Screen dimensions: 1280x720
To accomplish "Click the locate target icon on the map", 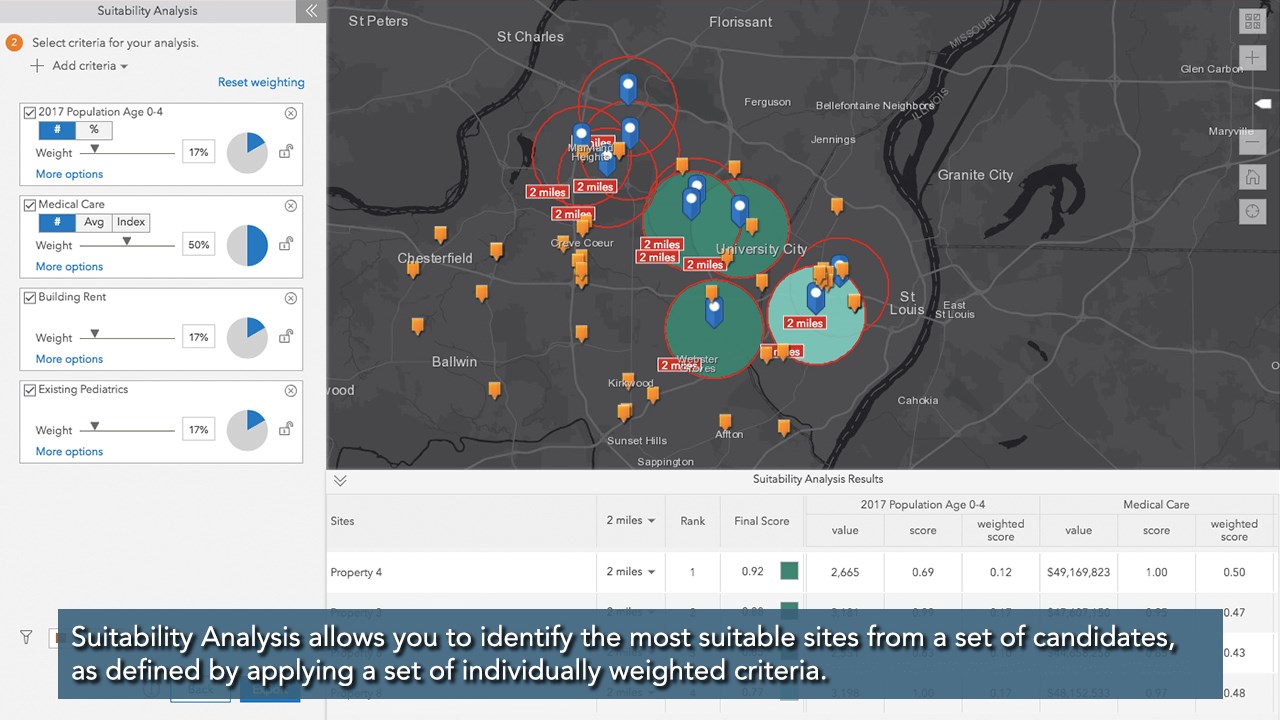I will click(1252, 212).
